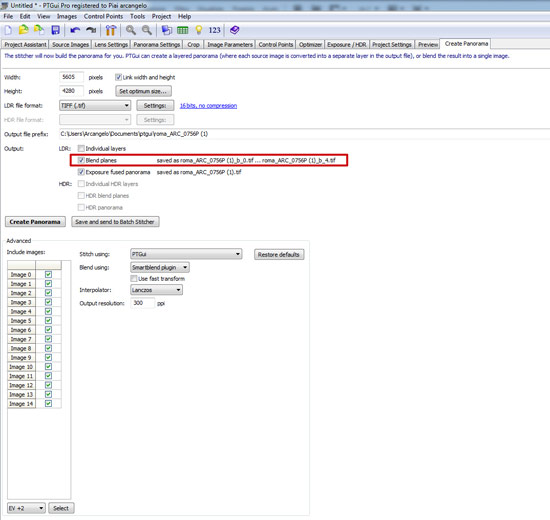The image size is (550, 520).
Task: Click the light bulb toolbar icon
Action: click(199, 31)
